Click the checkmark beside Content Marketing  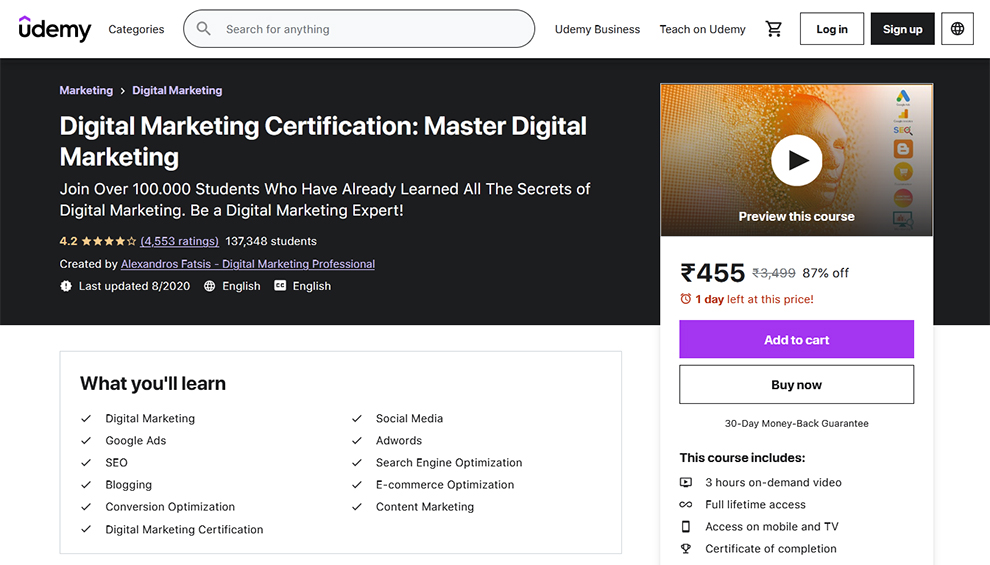(x=357, y=507)
